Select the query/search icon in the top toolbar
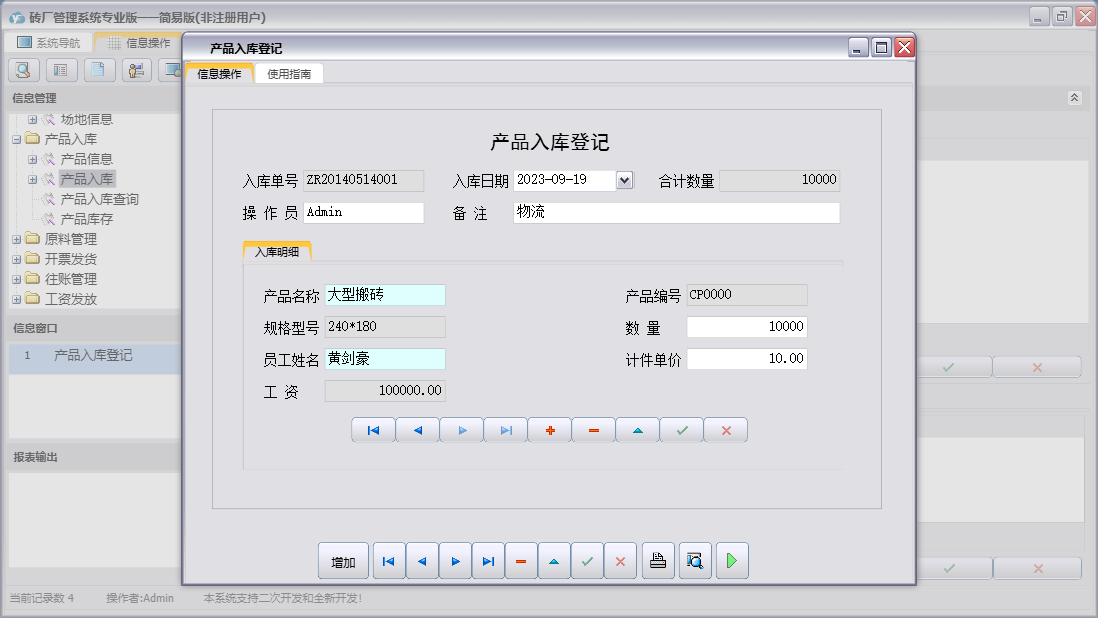 (22, 70)
